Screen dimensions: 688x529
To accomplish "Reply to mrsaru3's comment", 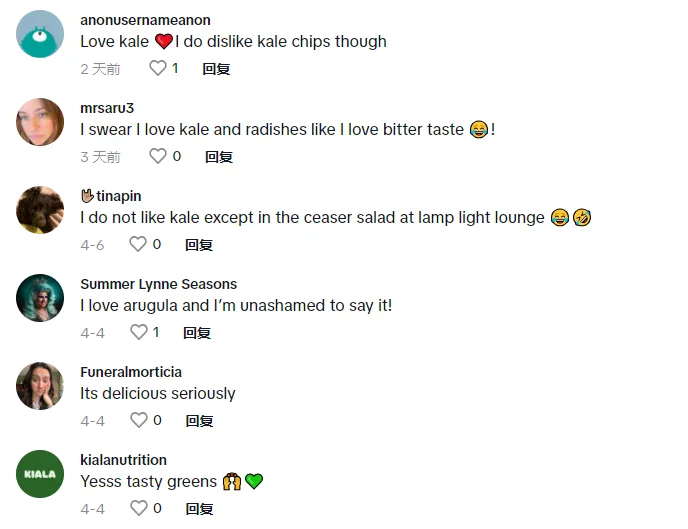I will pyautogui.click(x=219, y=157).
